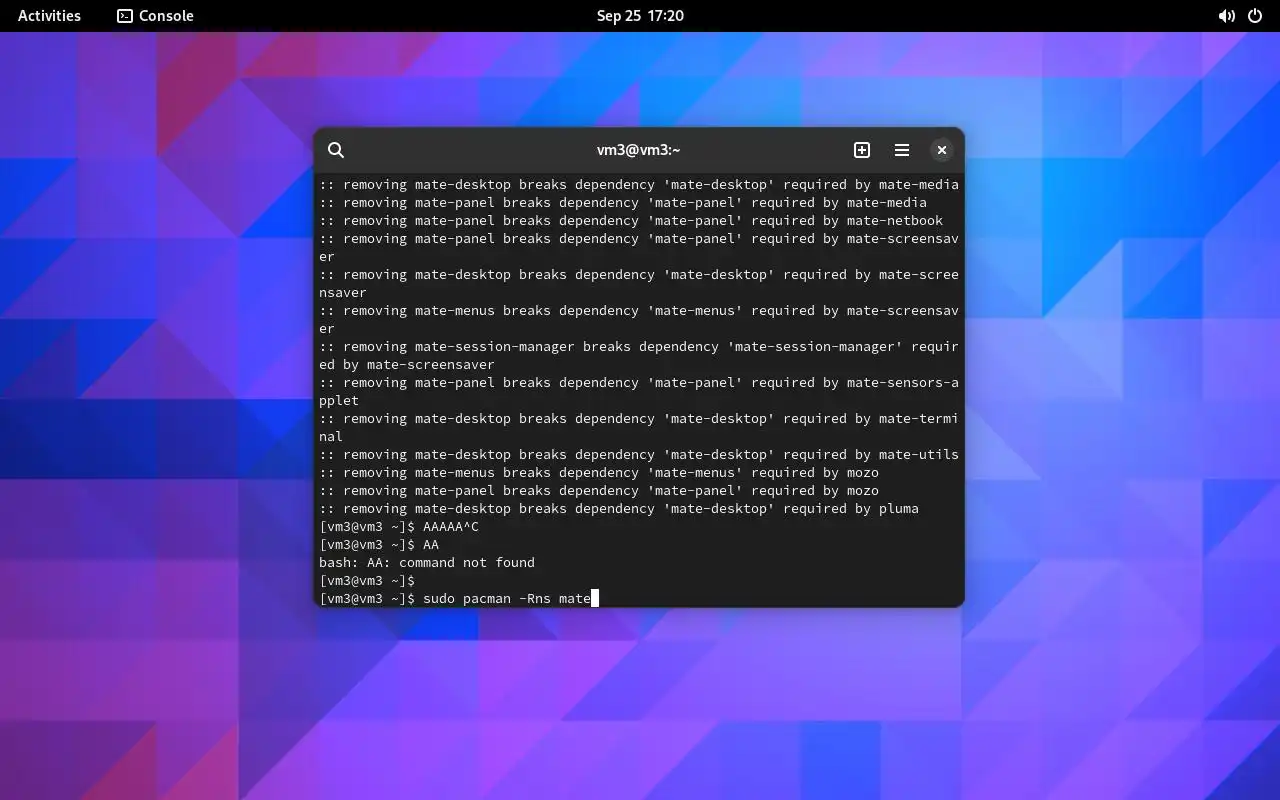
Task: Click the 'AAAAA^C' prompt line
Action: tap(399, 526)
